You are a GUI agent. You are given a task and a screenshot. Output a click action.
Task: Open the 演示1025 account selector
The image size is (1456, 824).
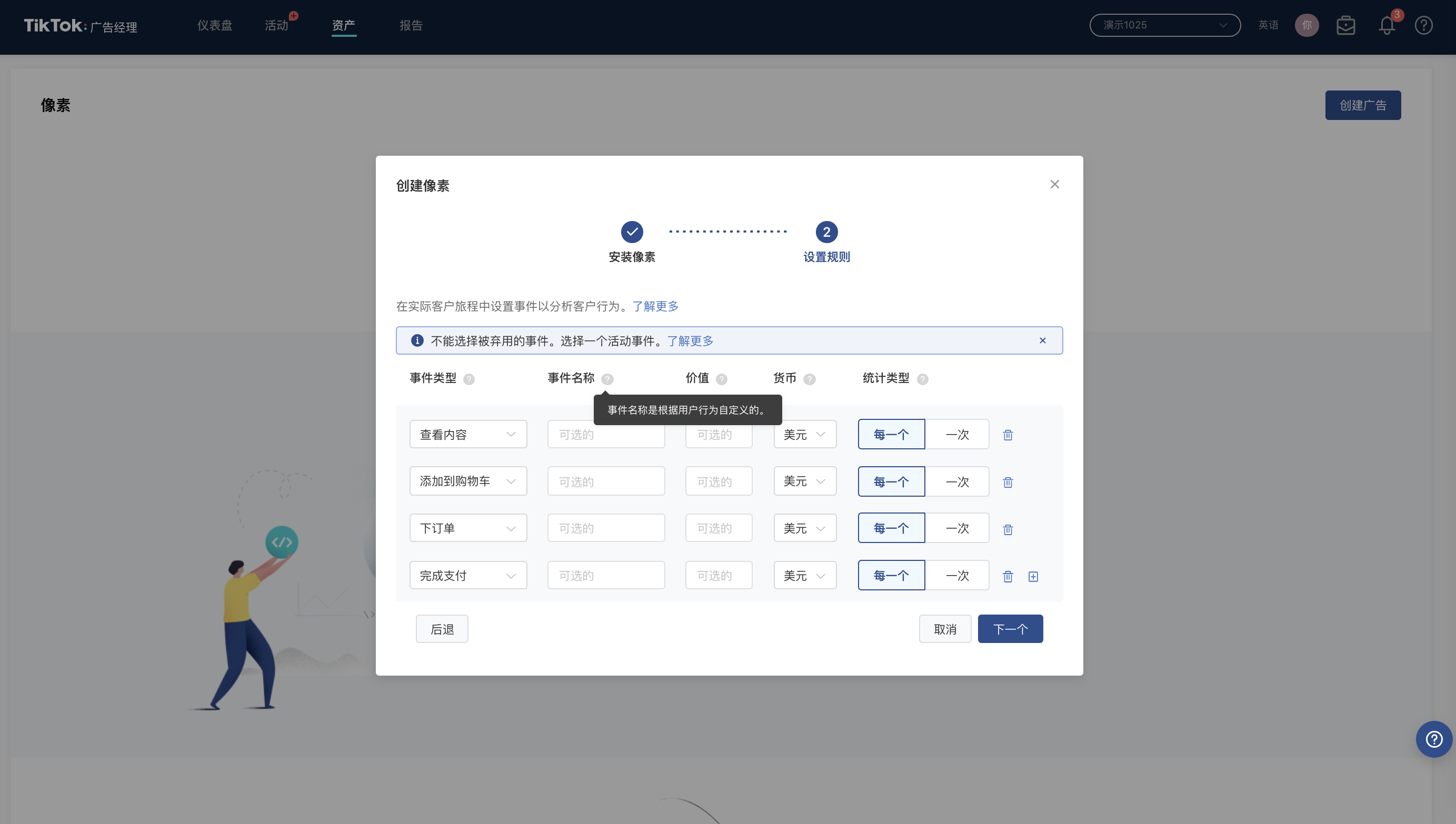pos(1164,25)
